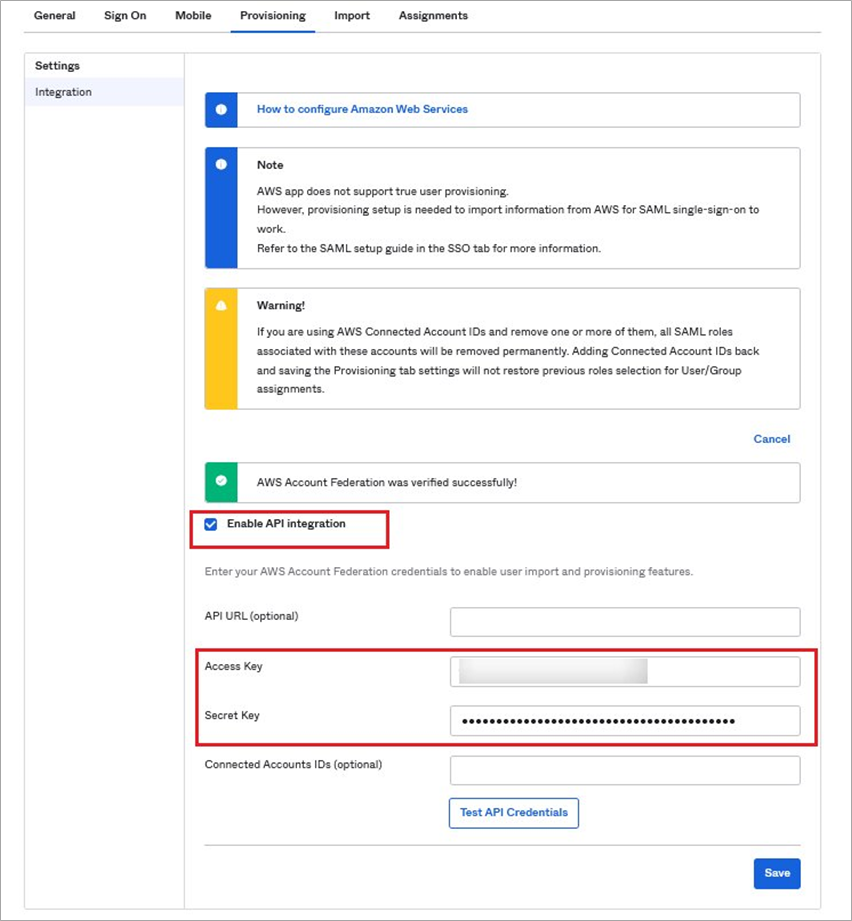Click Cancel link
Screen dimensions: 852x921
[772, 439]
